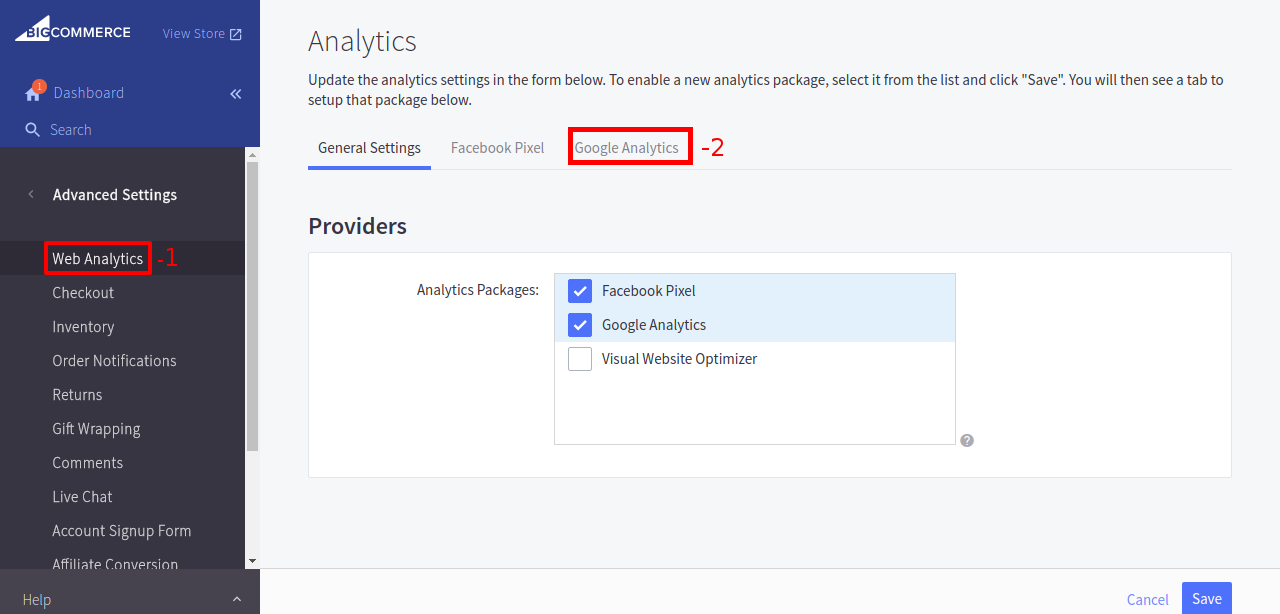Open Returns settings
The height and width of the screenshot is (614, 1280).
click(77, 395)
